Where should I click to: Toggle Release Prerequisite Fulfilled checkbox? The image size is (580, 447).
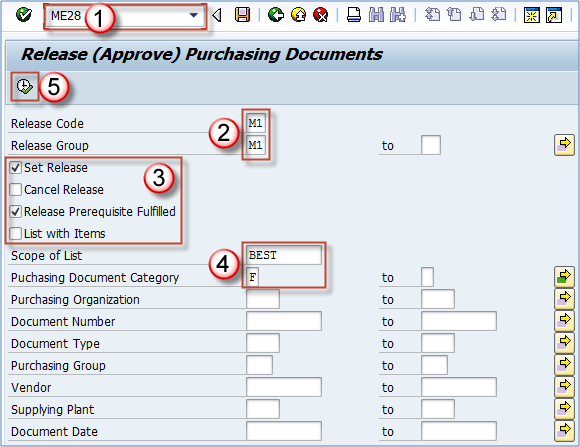16,212
